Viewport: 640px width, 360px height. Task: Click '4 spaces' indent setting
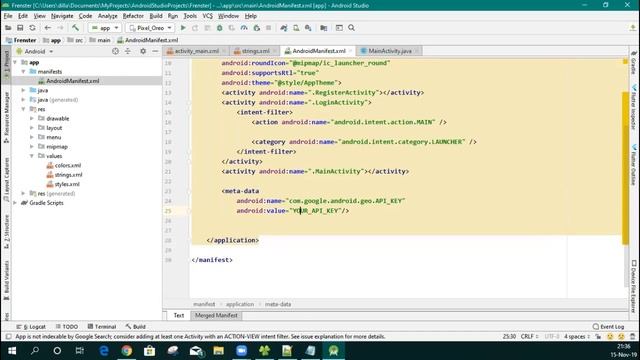576,337
